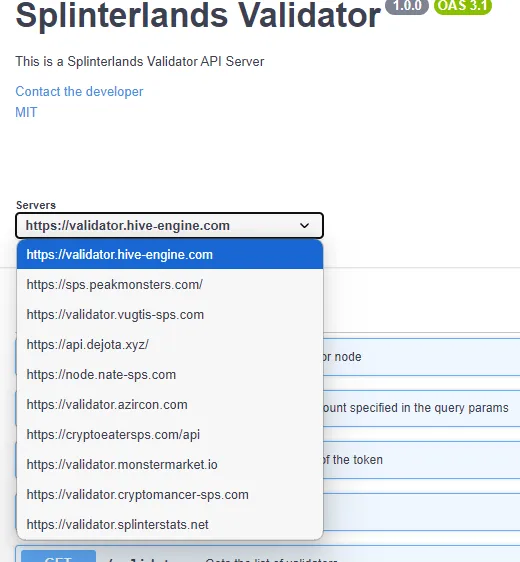Pick https://validator.monstermarket.io server
This screenshot has height=562, width=520.
170,465
